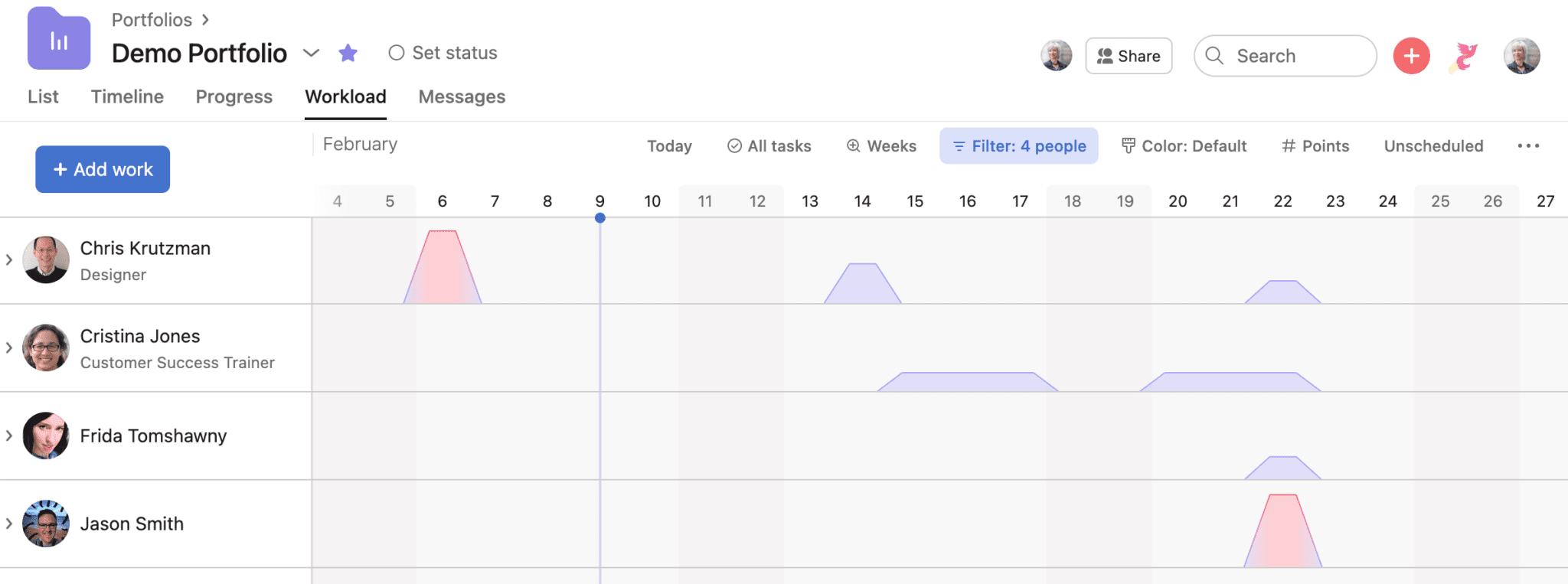Click Set status for the portfolio
Viewport: 1568px width, 584px height.
[443, 53]
